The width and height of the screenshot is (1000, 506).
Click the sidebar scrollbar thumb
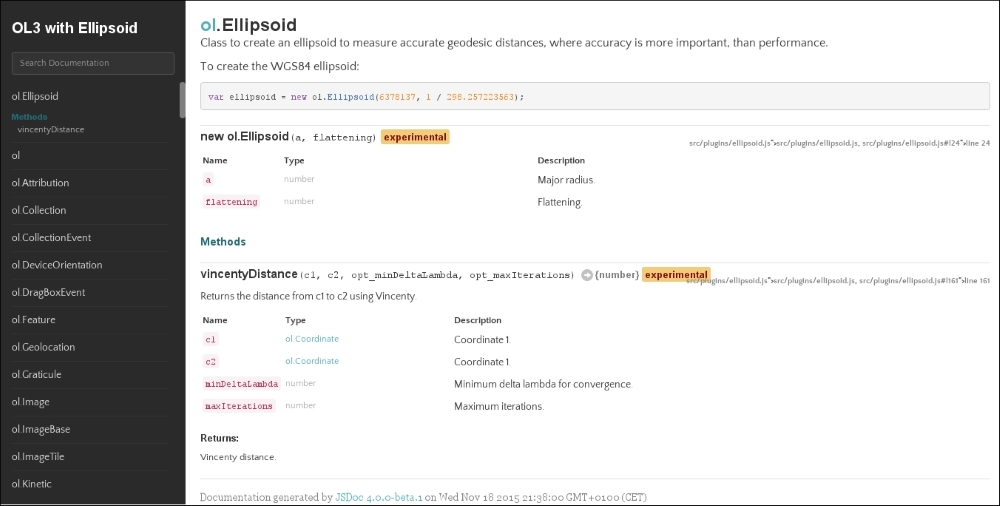[x=182, y=100]
